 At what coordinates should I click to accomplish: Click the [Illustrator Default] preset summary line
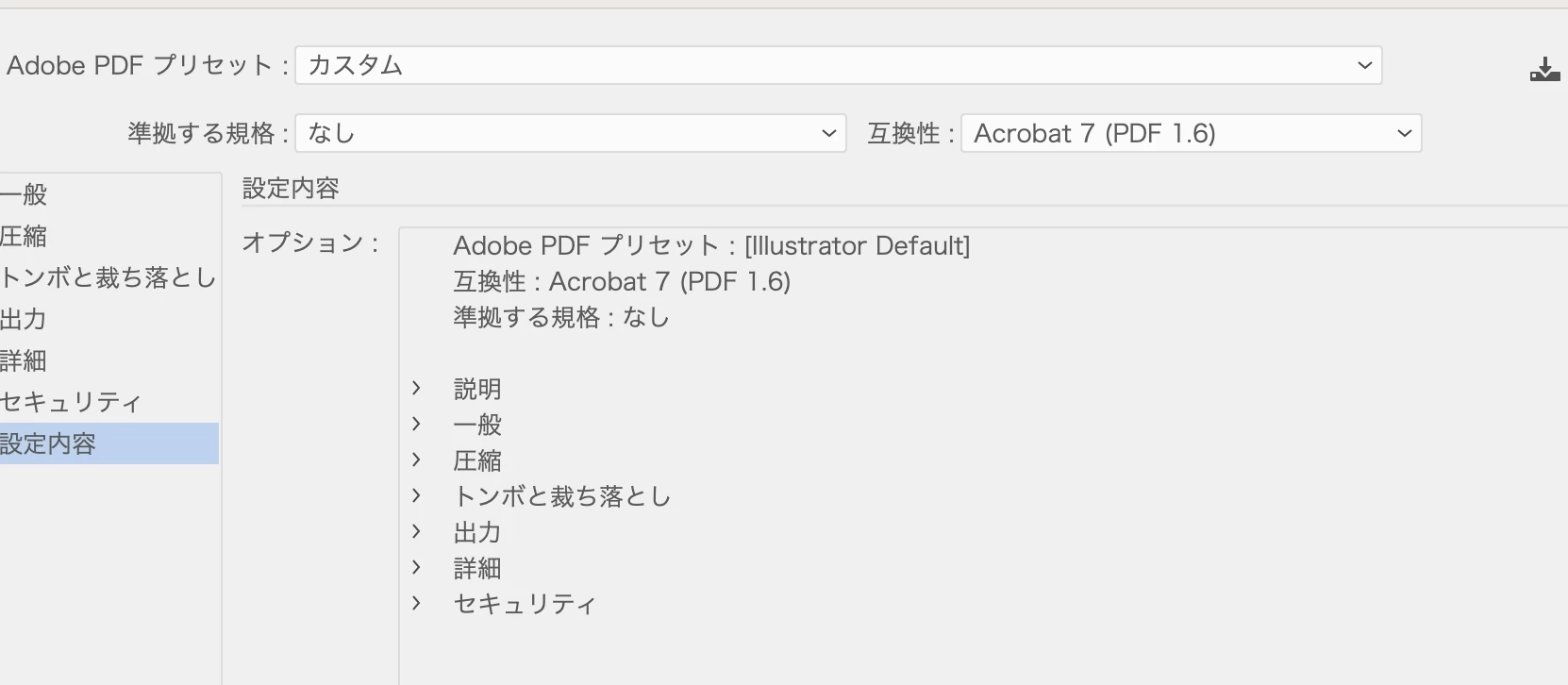click(711, 245)
